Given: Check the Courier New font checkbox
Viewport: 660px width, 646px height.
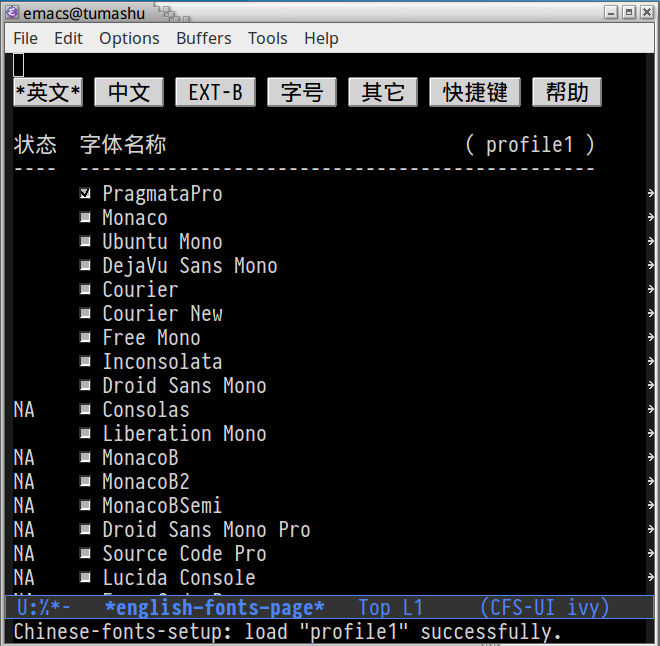Looking at the screenshot, I should pos(85,313).
